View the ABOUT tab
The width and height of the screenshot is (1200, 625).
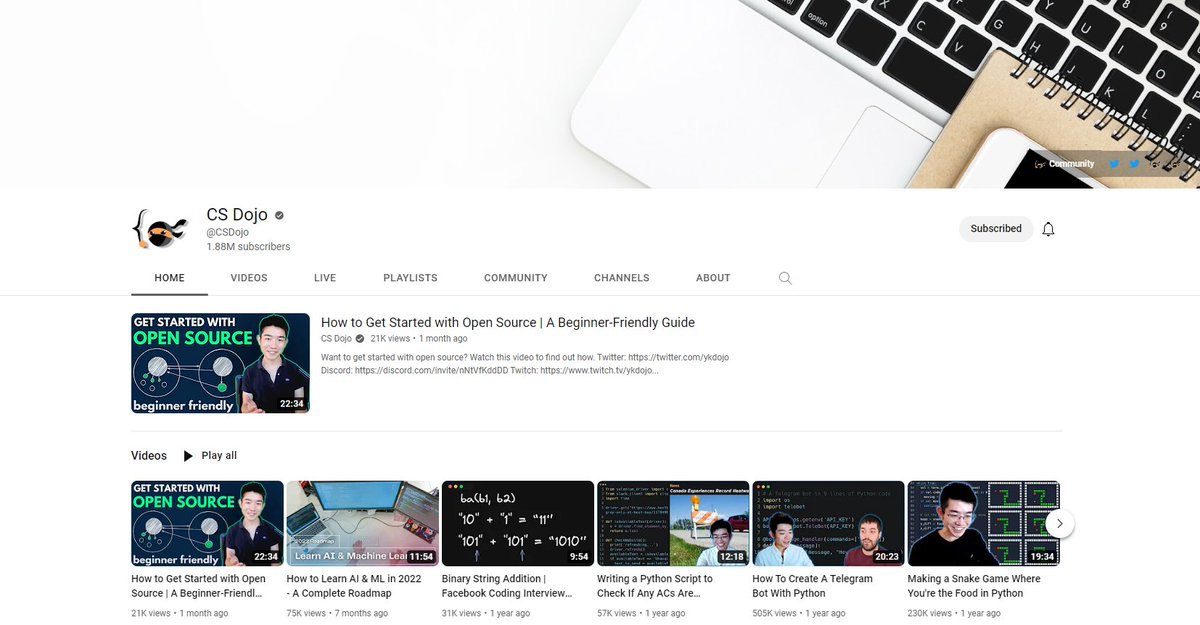click(712, 278)
